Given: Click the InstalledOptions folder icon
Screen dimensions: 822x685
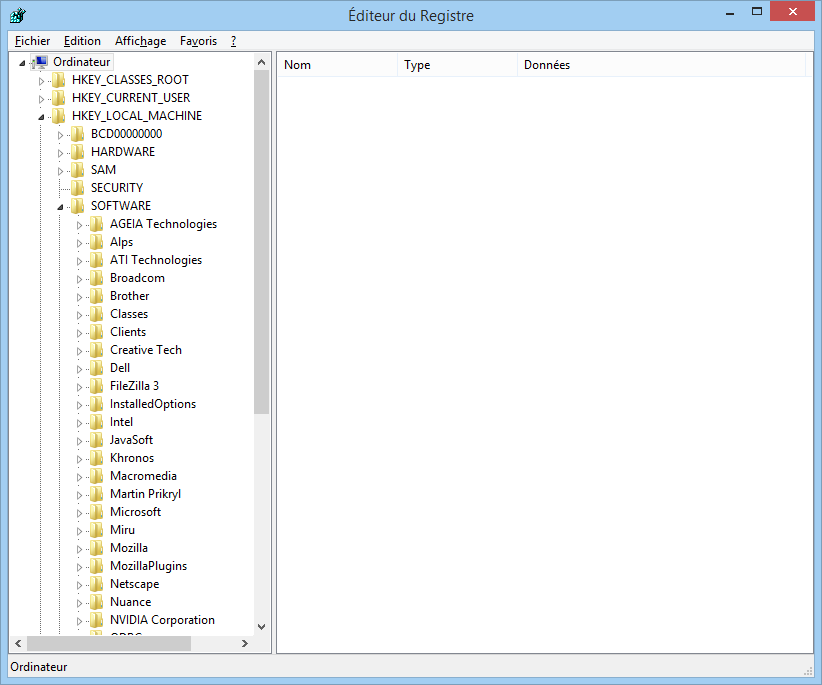Looking at the screenshot, I should click(96, 404).
